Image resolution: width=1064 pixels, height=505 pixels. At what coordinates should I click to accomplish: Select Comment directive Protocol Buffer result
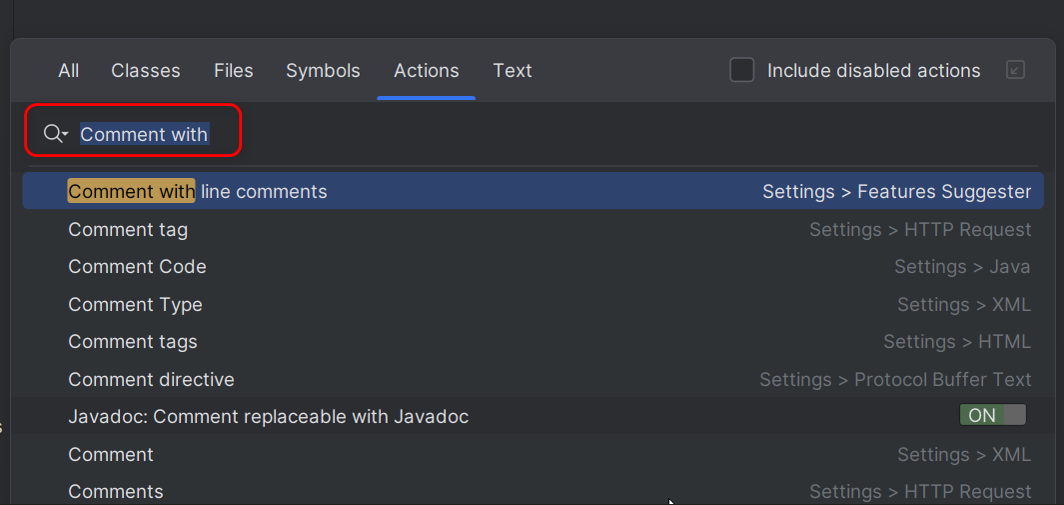pyautogui.click(x=533, y=379)
